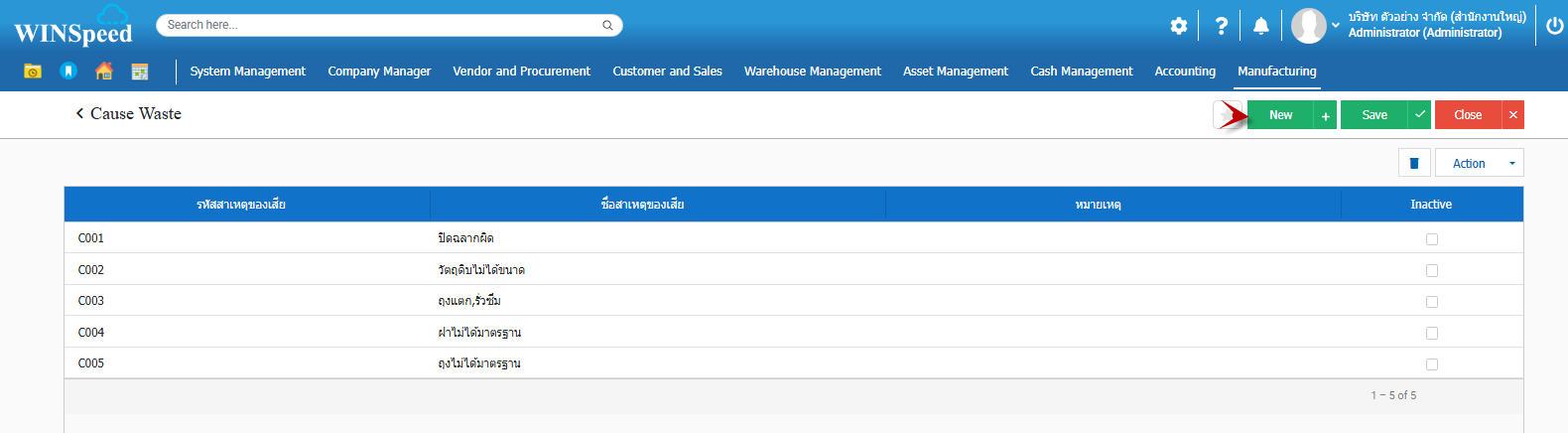Open the settings gear icon
The height and width of the screenshot is (433, 1568).
[1178, 26]
